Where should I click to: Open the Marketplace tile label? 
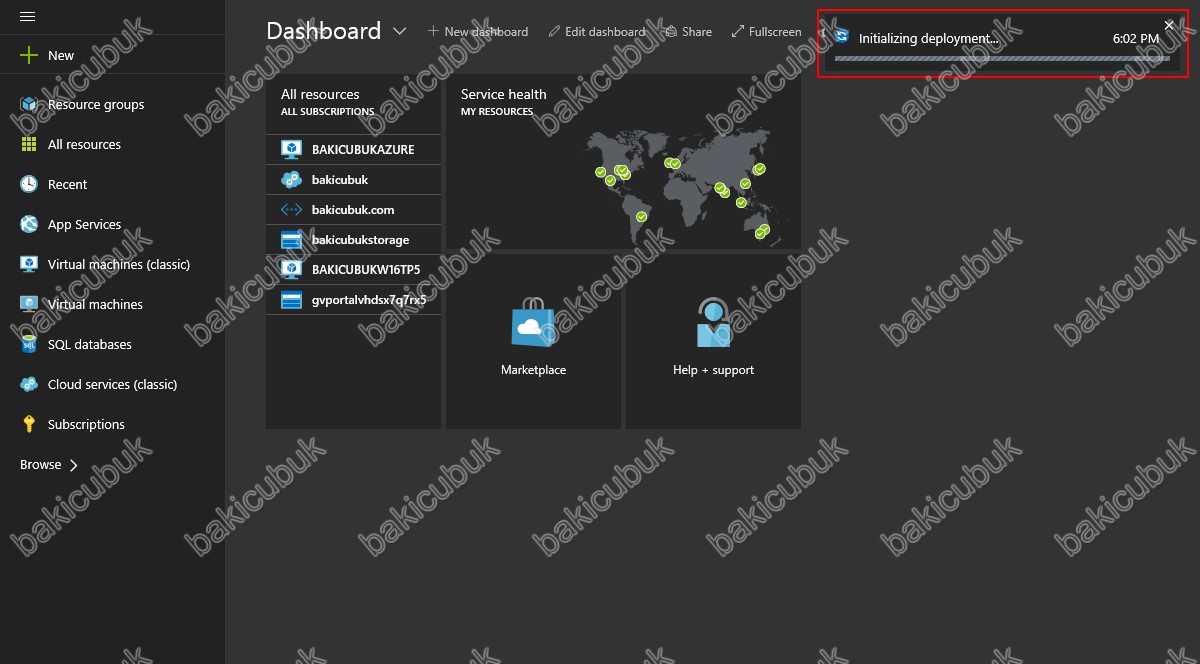pos(533,370)
